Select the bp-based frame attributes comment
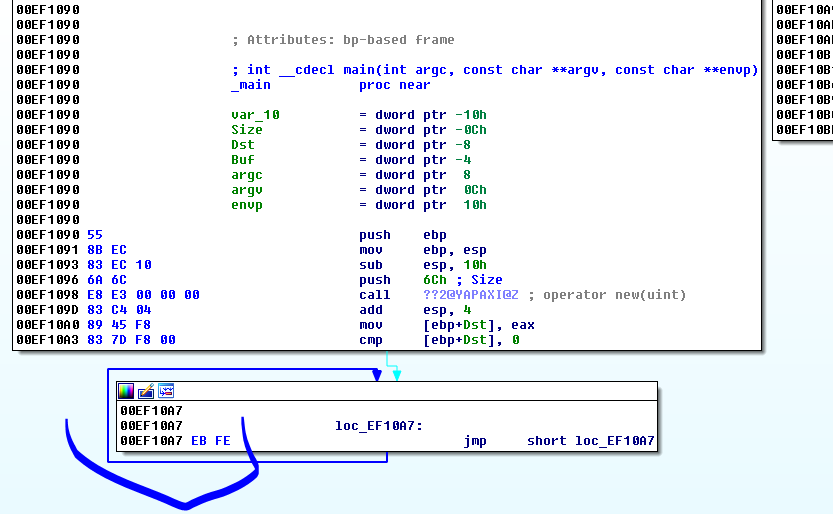This screenshot has width=833, height=514. pos(342,40)
